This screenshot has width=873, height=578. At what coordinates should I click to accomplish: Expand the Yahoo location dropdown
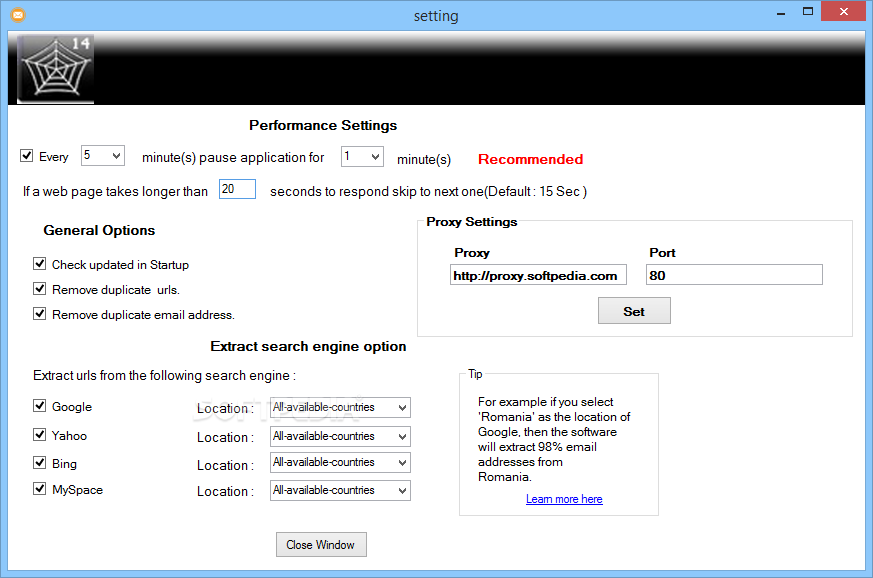click(x=340, y=437)
